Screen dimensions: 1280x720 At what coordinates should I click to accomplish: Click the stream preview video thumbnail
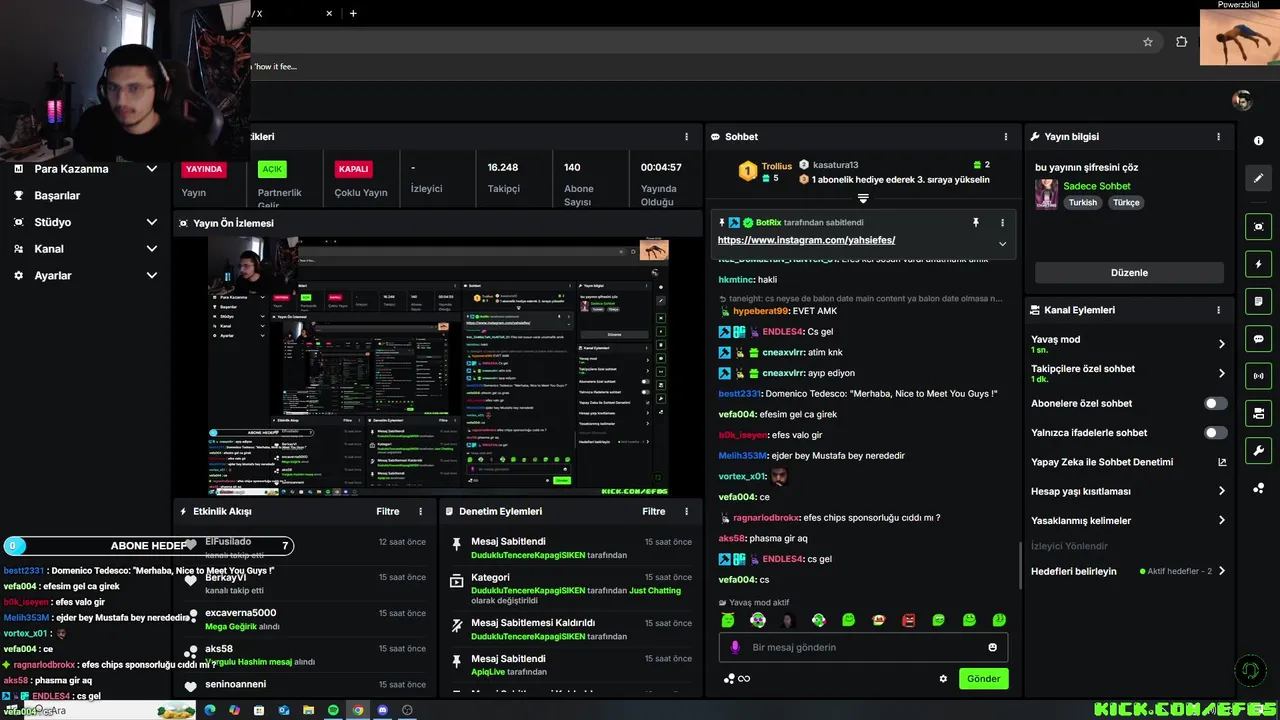438,366
